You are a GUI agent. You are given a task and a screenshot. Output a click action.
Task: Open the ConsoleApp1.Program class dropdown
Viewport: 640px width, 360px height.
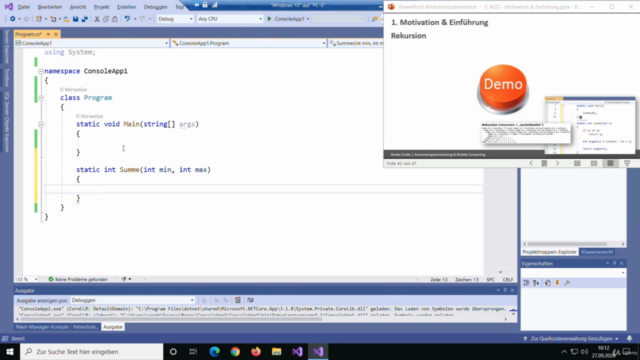[x=249, y=43]
